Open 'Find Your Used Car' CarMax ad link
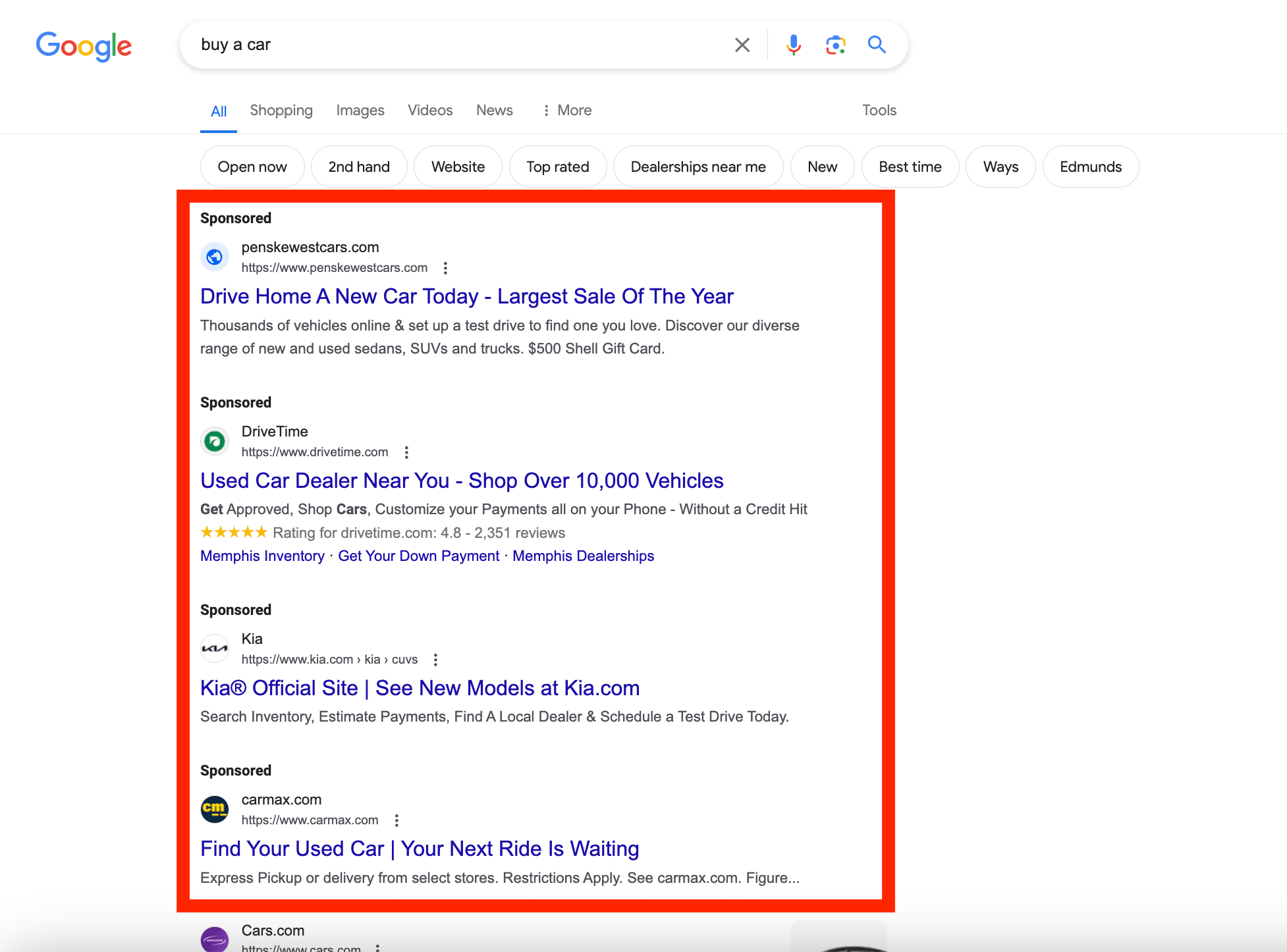 point(420,849)
